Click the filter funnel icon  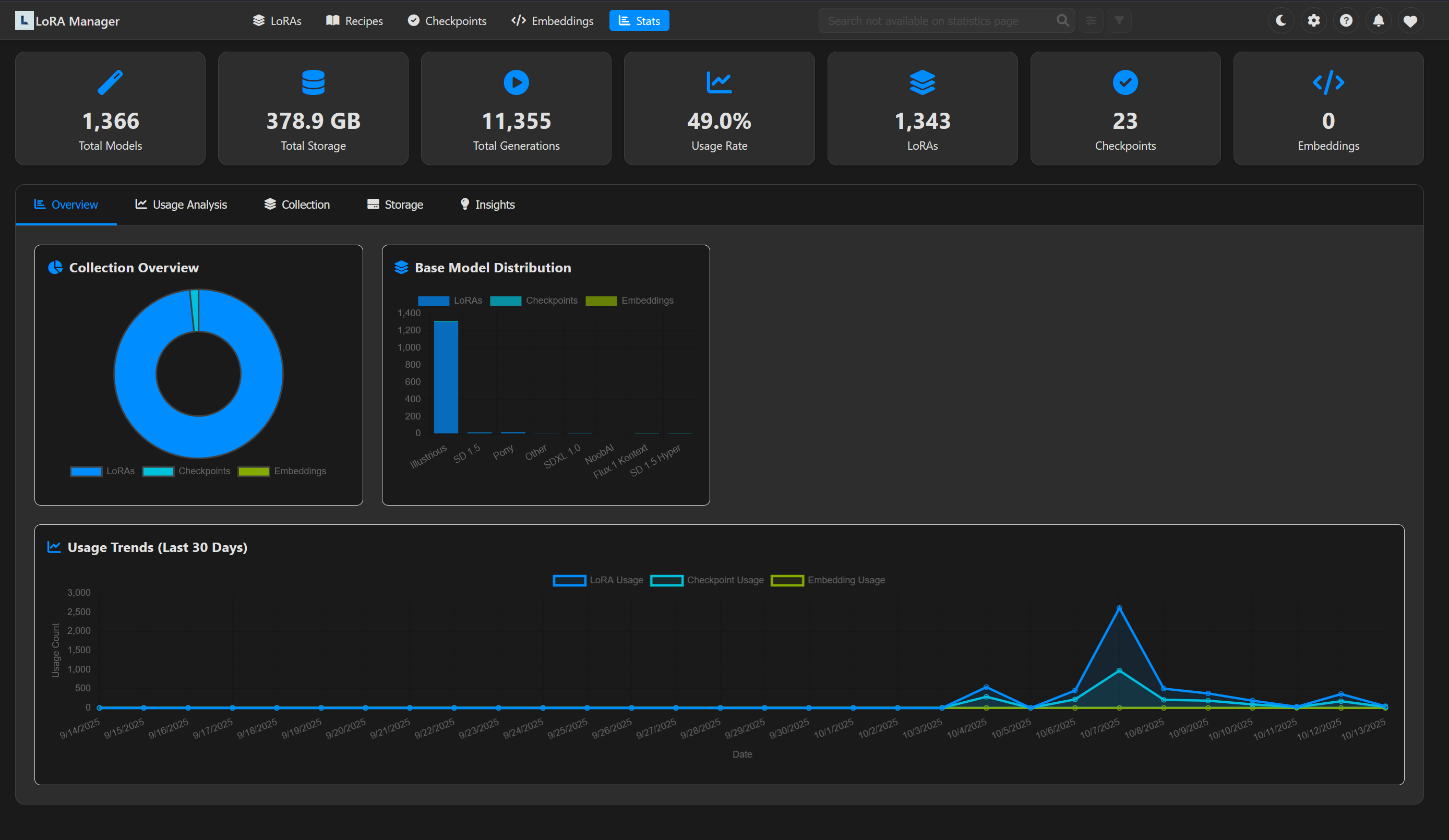click(1119, 21)
